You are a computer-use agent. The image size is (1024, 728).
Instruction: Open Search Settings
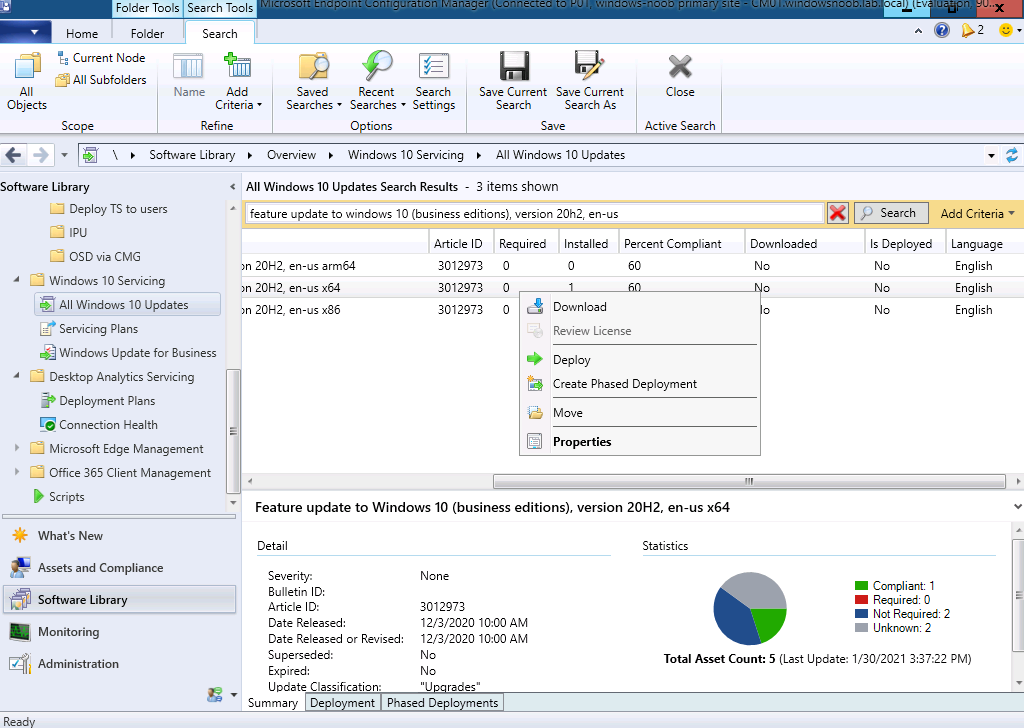tap(434, 82)
